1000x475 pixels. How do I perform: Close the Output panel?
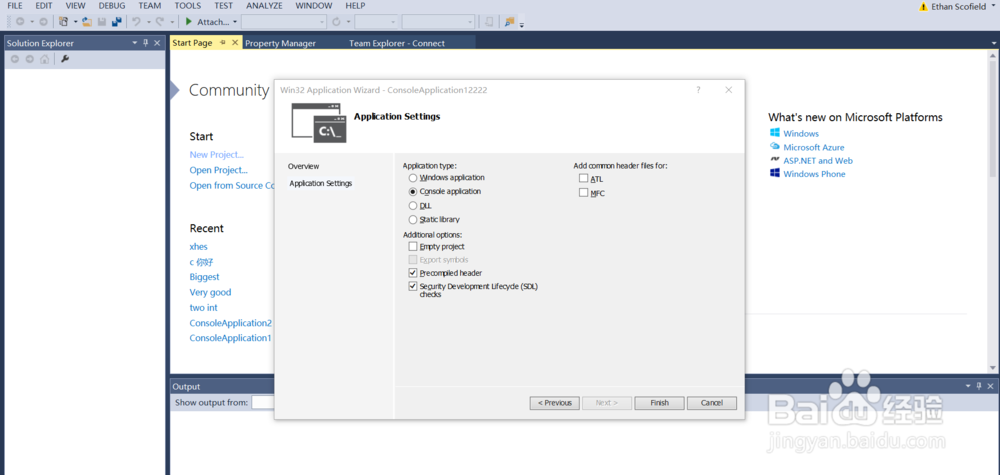[990, 386]
